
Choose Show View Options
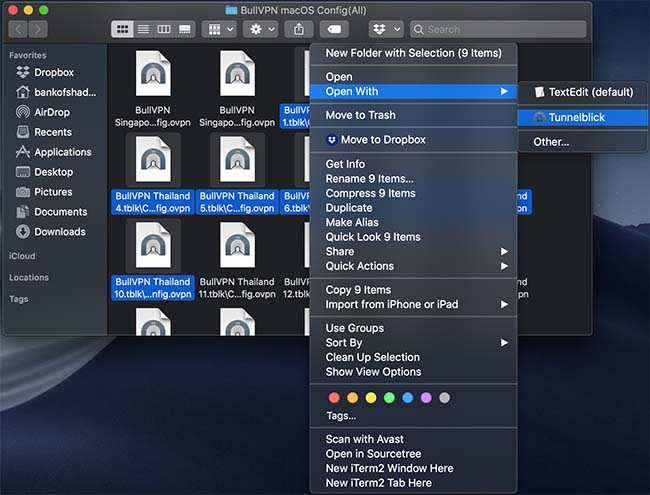pyautogui.click(x=413, y=371)
